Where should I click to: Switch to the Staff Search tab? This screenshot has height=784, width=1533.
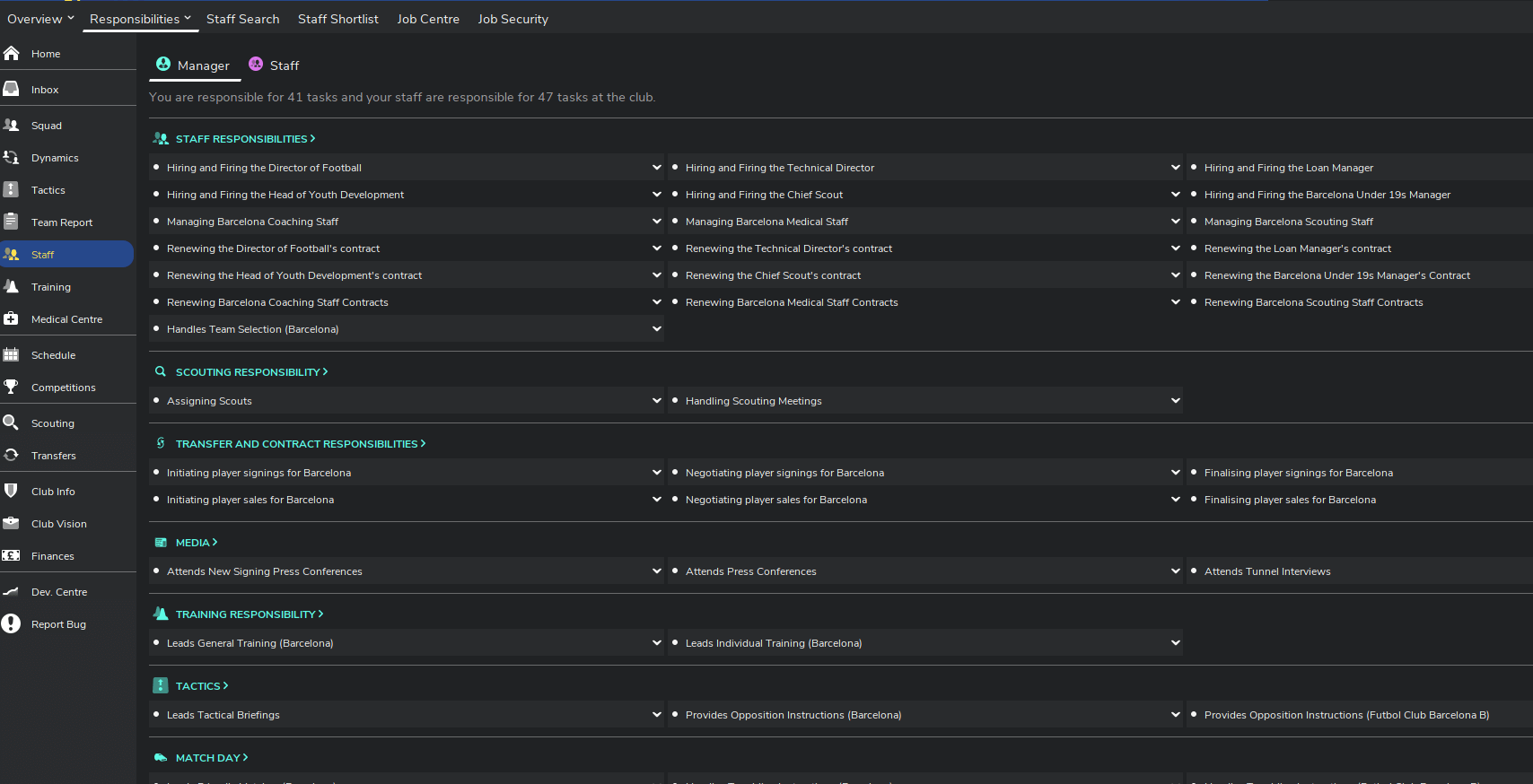click(x=242, y=19)
